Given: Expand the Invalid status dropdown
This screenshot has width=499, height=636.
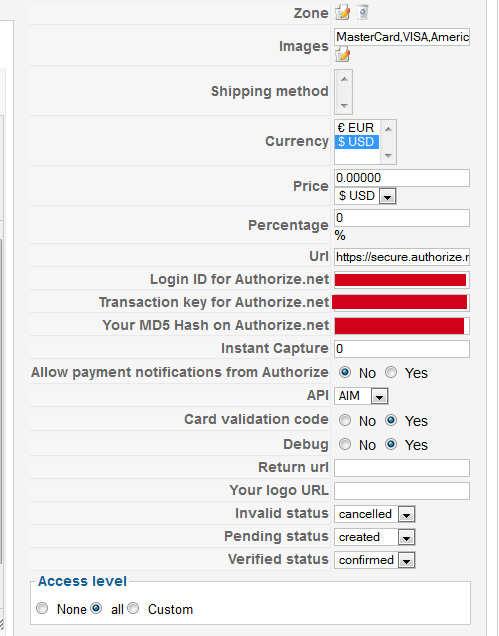Looking at the screenshot, I should pos(374,514).
